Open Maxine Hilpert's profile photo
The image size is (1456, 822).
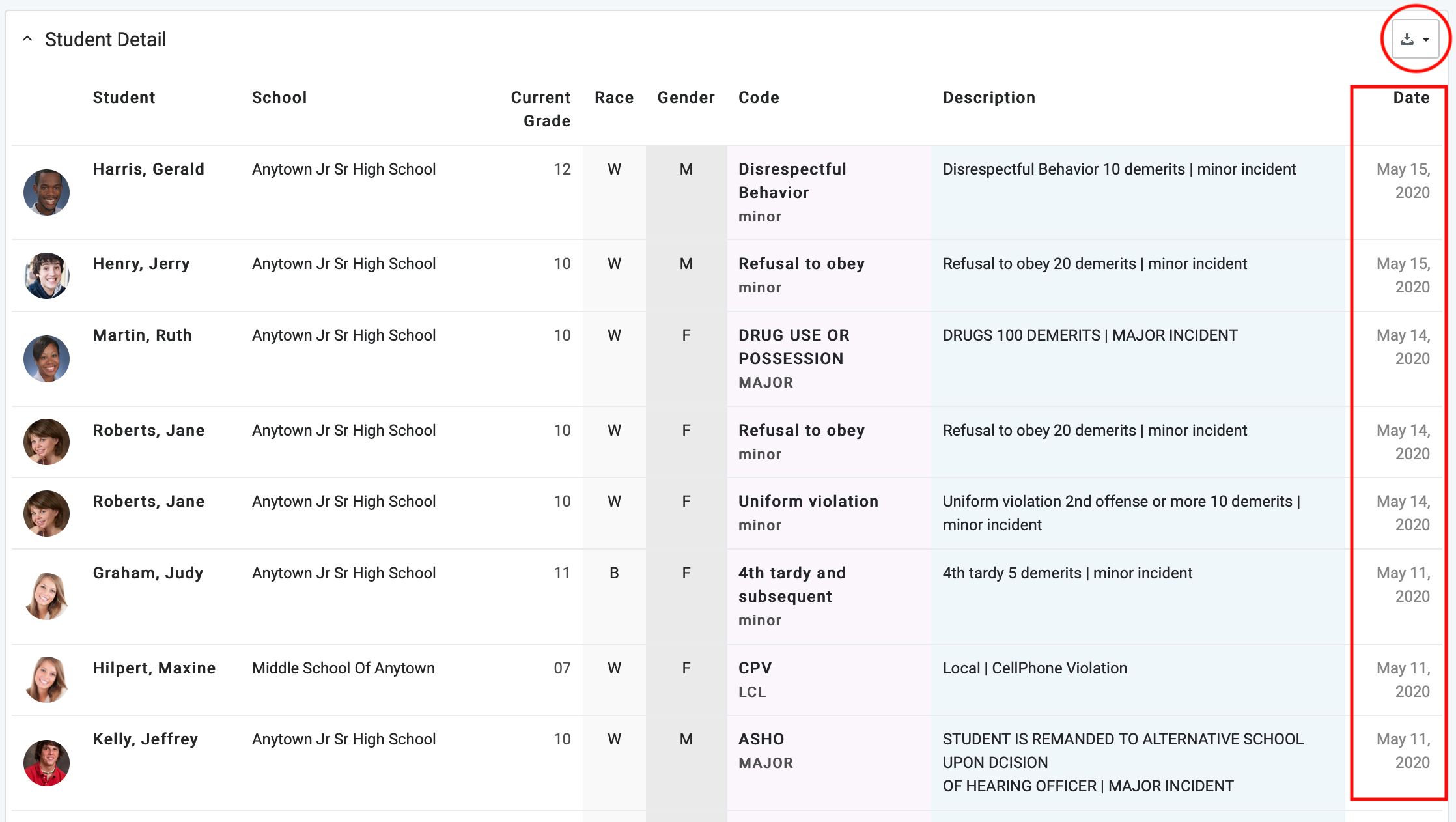[46, 679]
